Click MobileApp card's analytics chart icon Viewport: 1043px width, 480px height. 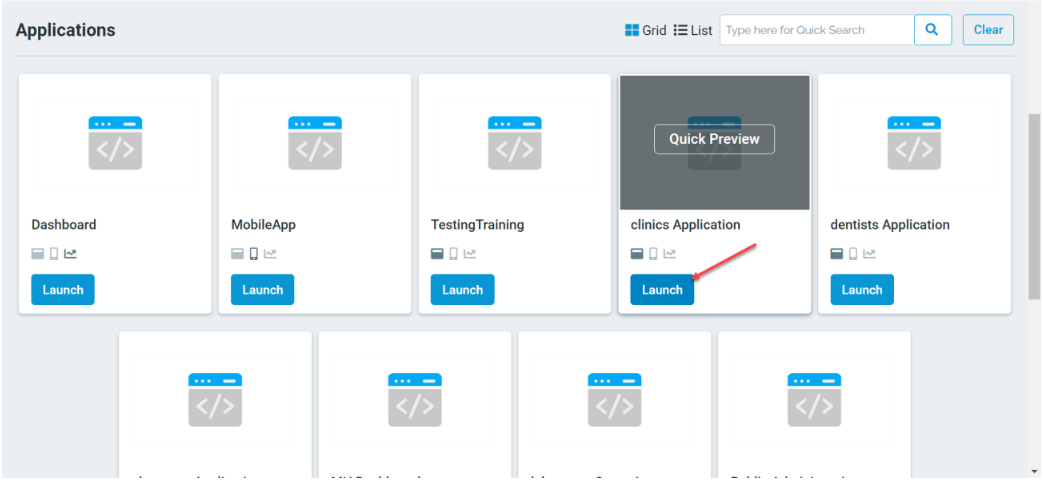[x=270, y=253]
